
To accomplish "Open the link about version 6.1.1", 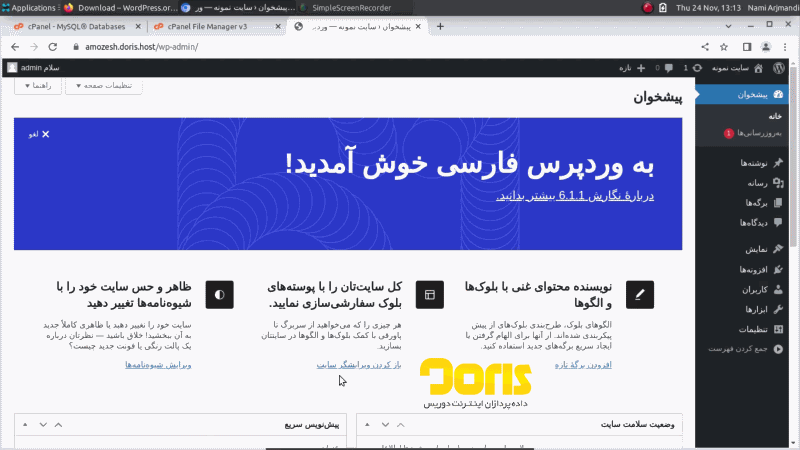I will pos(575,196).
